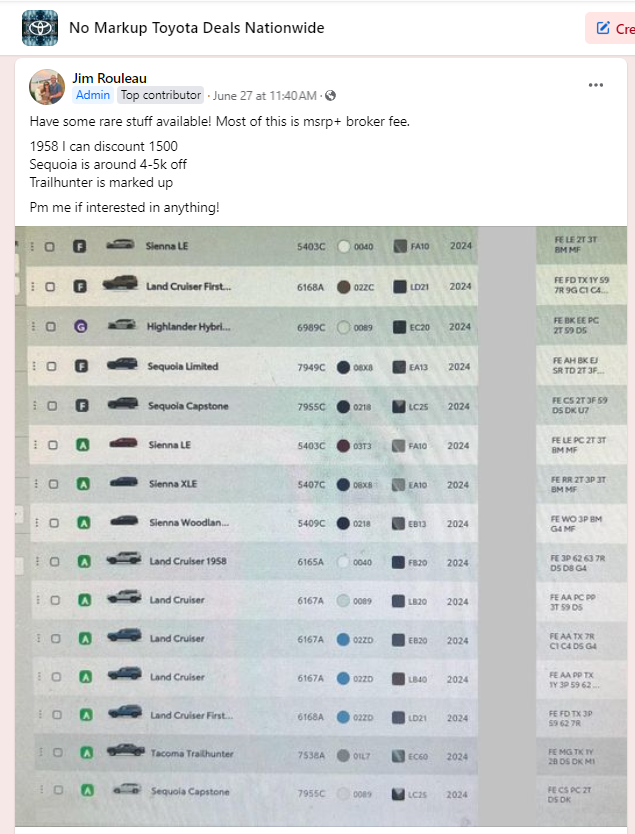
Task: Open Jim Rouleau's profile picture
Action: (x=47, y=87)
